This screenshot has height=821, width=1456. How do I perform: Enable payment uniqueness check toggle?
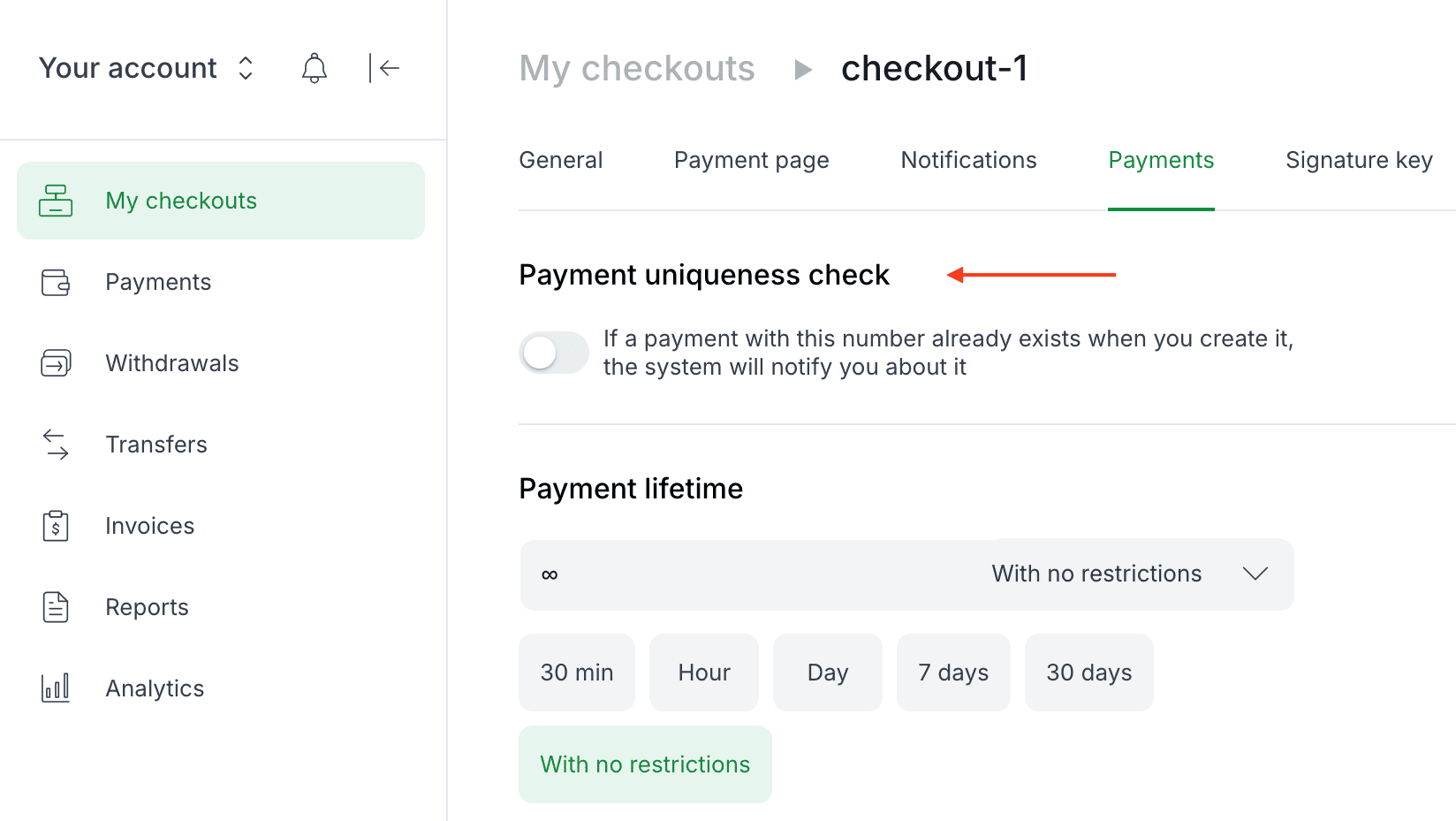tap(553, 352)
